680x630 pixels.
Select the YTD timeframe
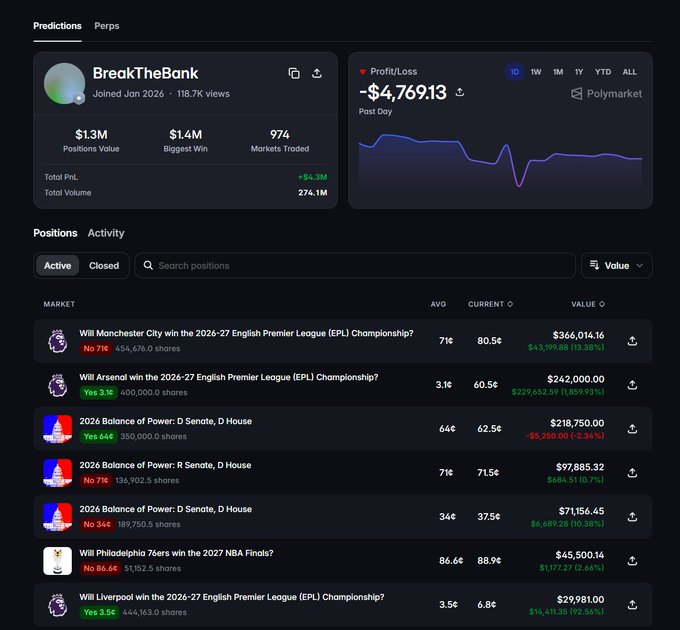tap(603, 72)
